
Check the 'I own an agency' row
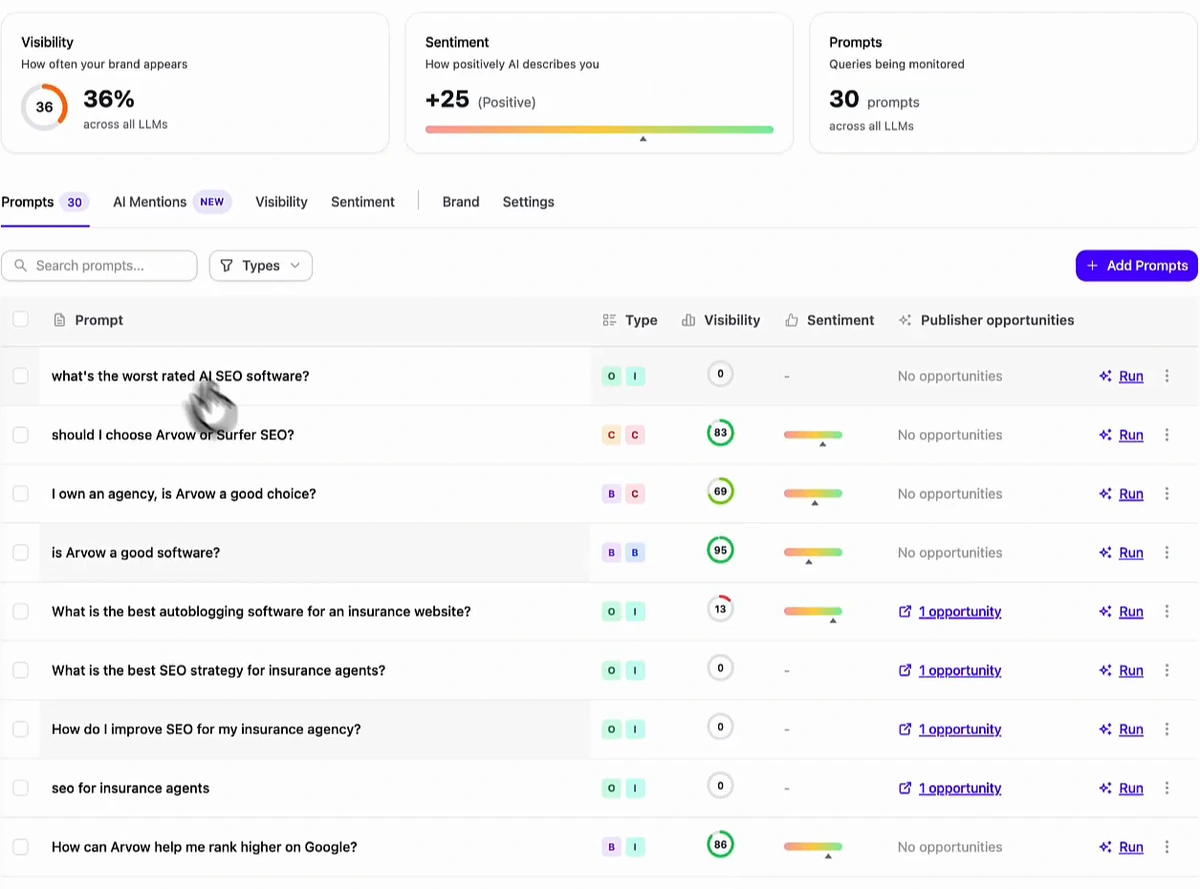(20, 494)
